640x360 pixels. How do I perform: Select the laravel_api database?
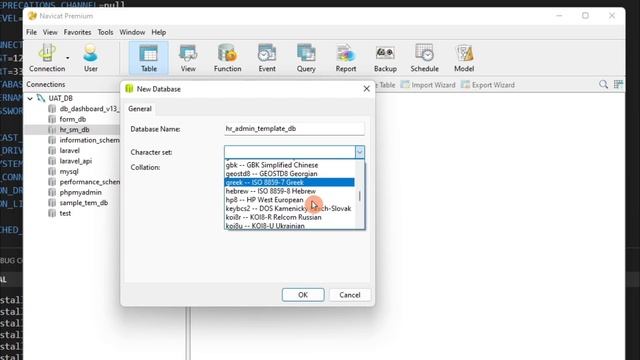point(76,161)
